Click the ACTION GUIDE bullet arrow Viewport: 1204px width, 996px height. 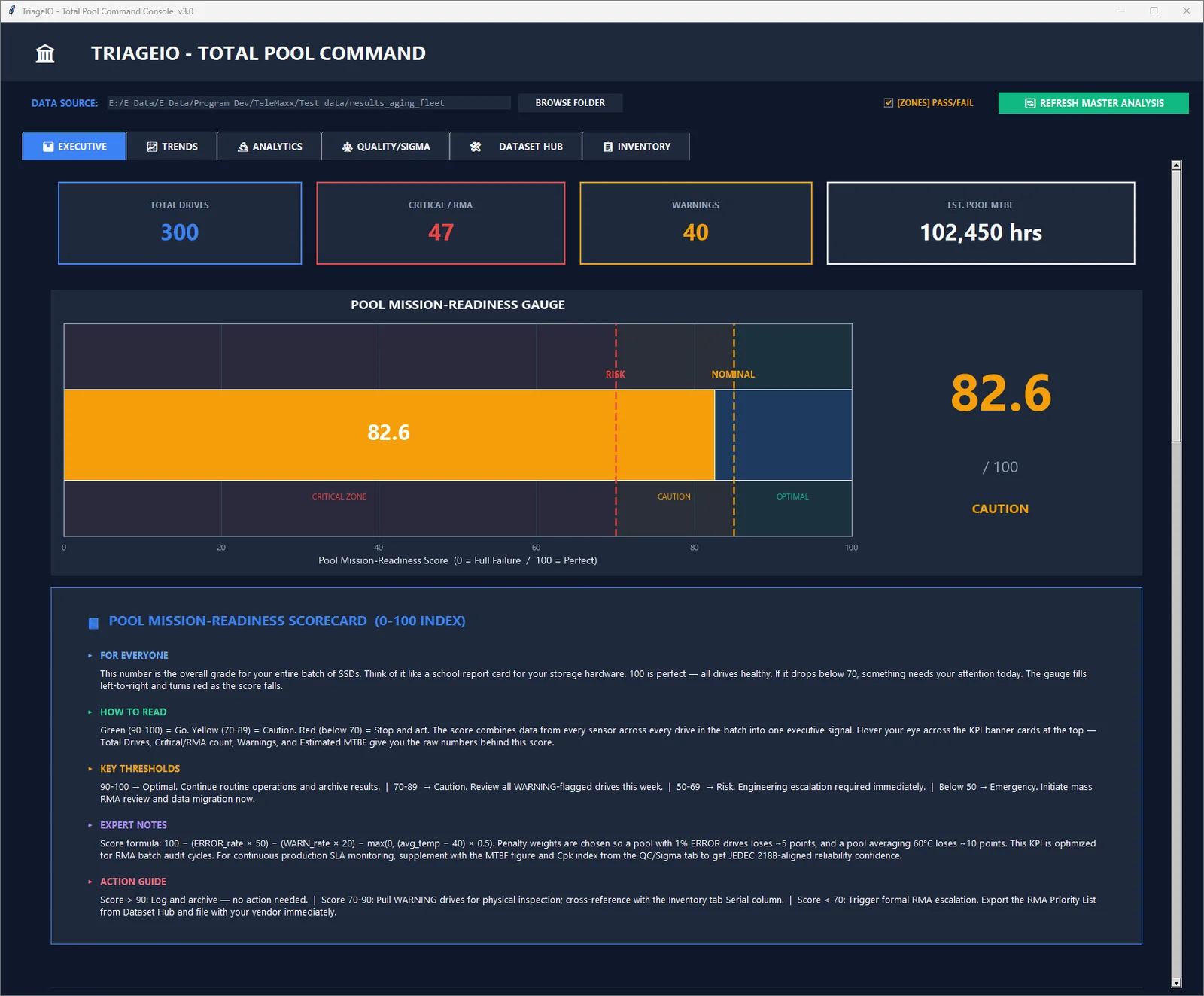[90, 882]
